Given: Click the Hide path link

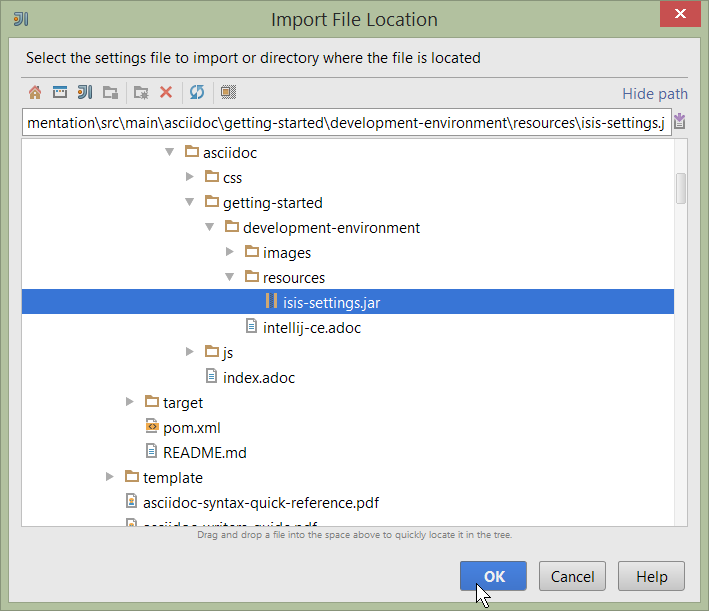Looking at the screenshot, I should pos(654,94).
